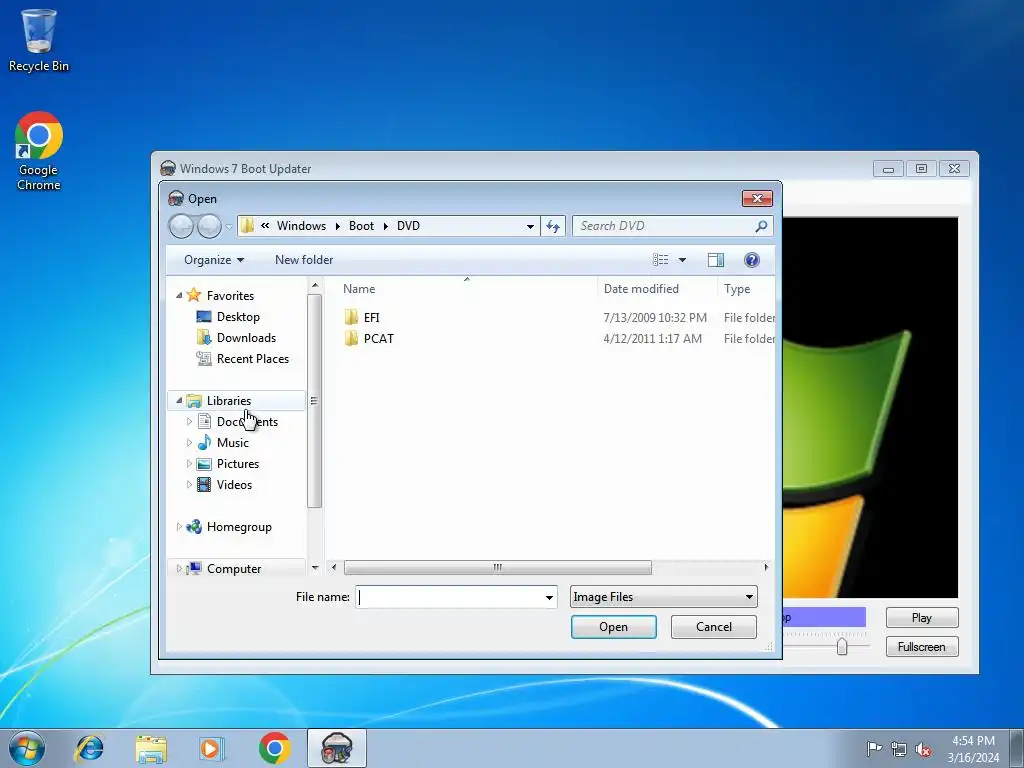Expand the Music library node
The height and width of the screenshot is (768, 1024).
click(189, 443)
